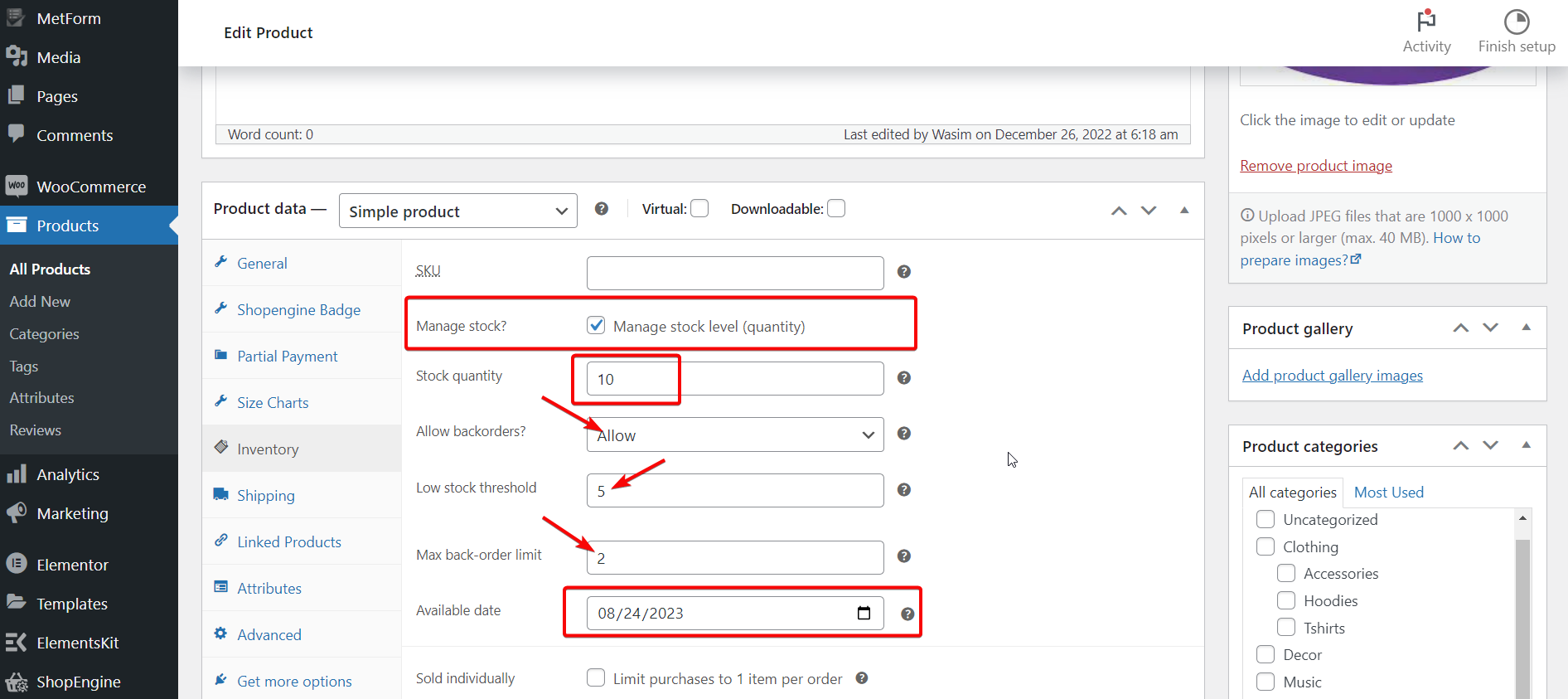Click the help icon next to product type
The width and height of the screenshot is (1568, 699).
click(x=602, y=209)
